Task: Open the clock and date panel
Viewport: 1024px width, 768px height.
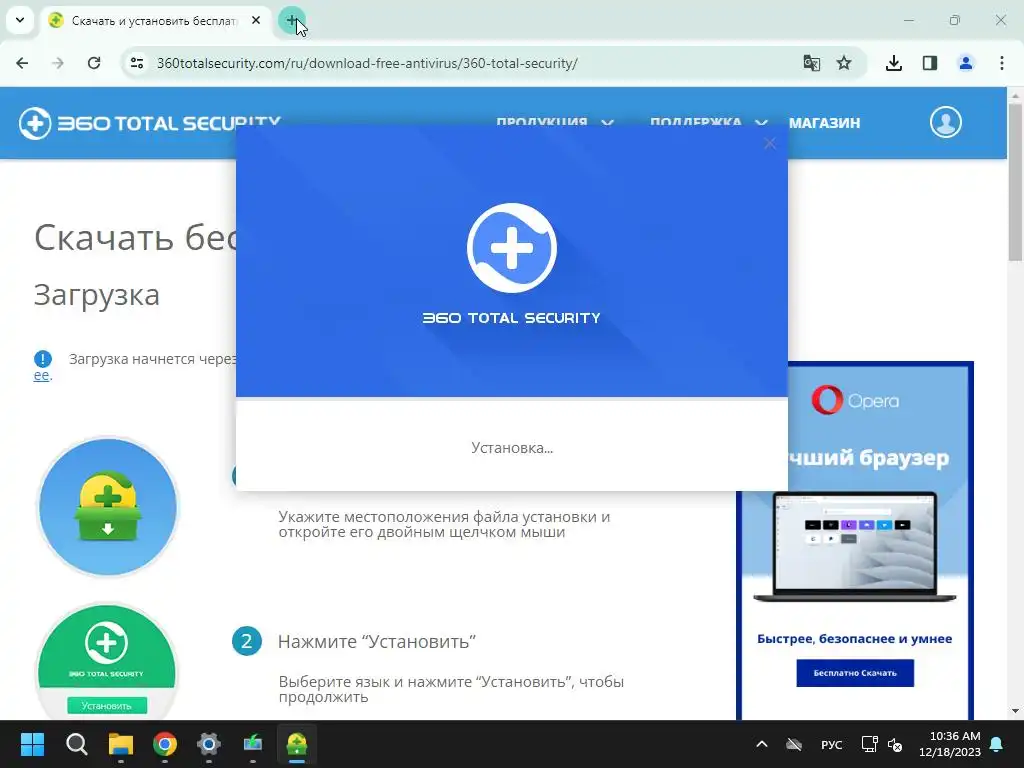Action: [x=950, y=744]
